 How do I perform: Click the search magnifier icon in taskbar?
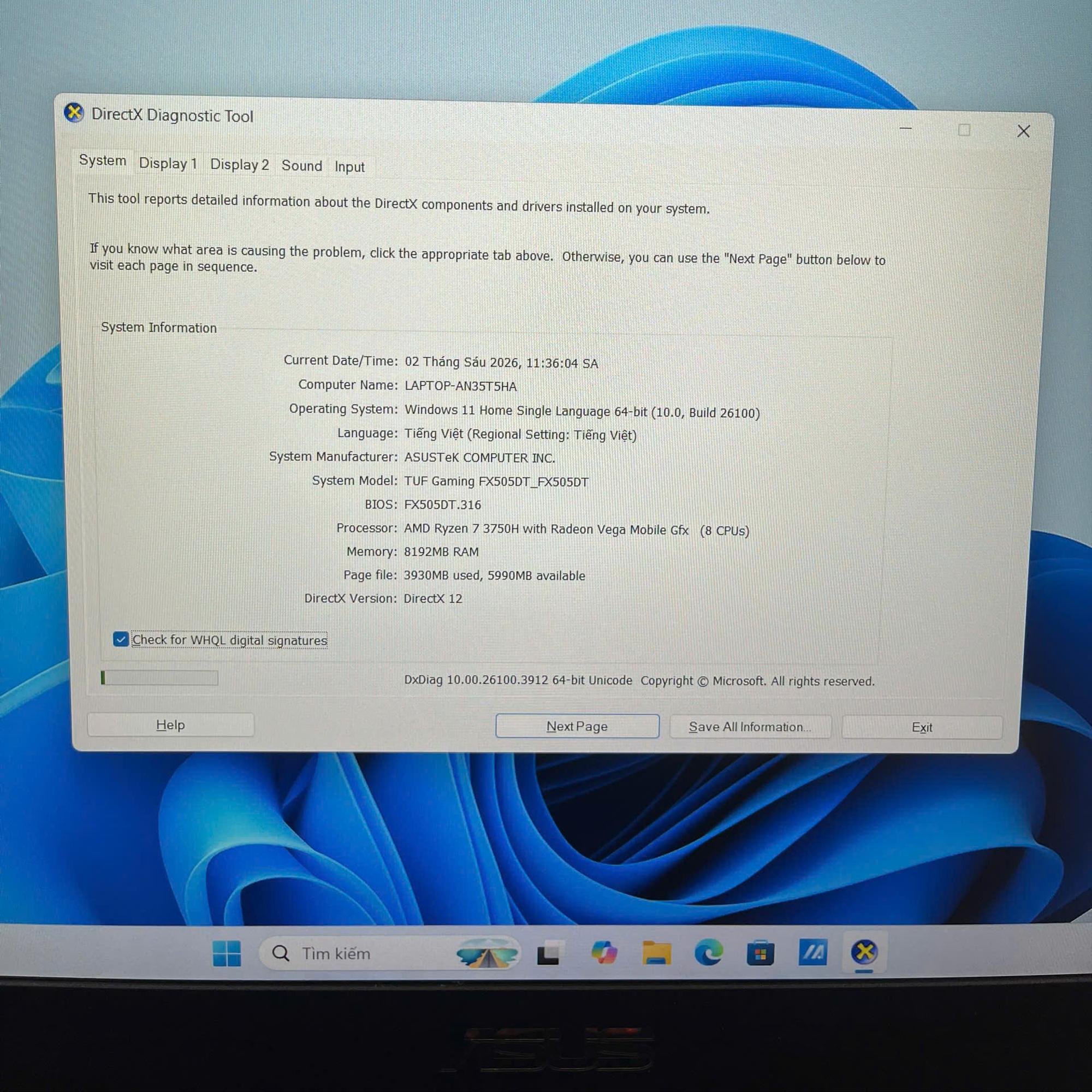[x=281, y=953]
